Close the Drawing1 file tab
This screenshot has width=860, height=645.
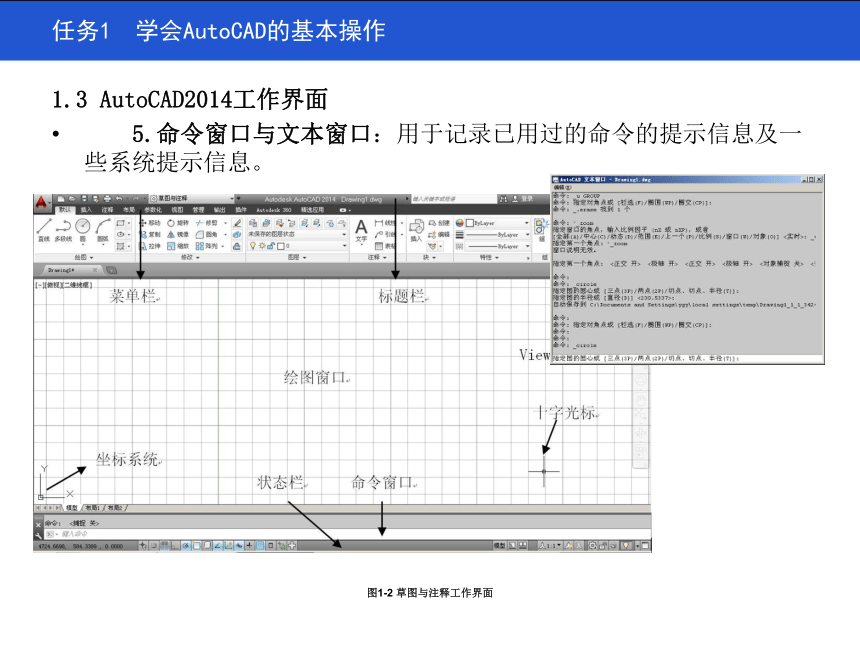coord(95,270)
